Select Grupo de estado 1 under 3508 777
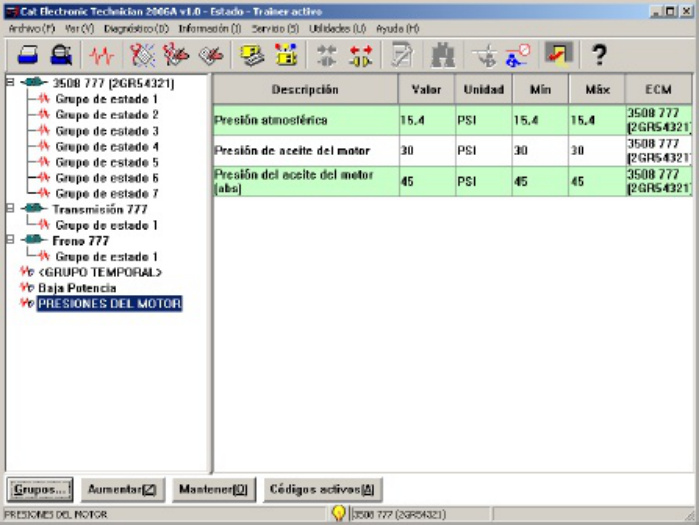Screen dimensions: 699x525 pyautogui.click(x=107, y=99)
